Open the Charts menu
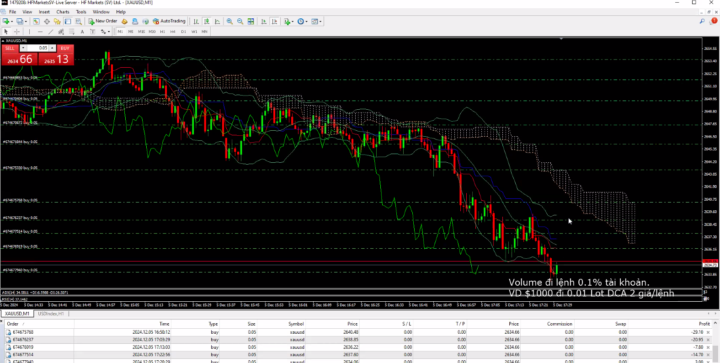 click(x=63, y=11)
